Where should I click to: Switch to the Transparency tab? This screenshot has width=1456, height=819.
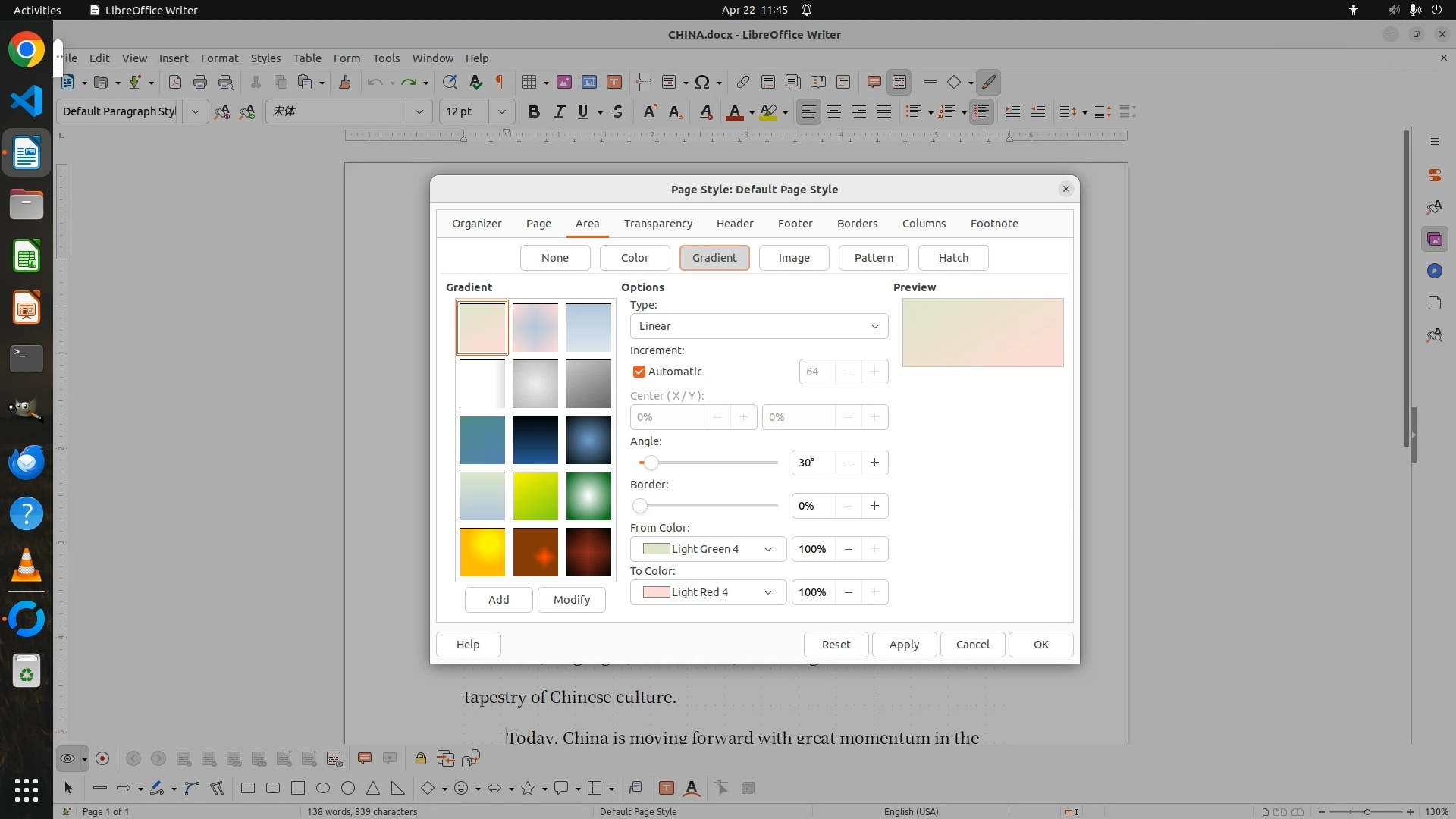tap(657, 224)
